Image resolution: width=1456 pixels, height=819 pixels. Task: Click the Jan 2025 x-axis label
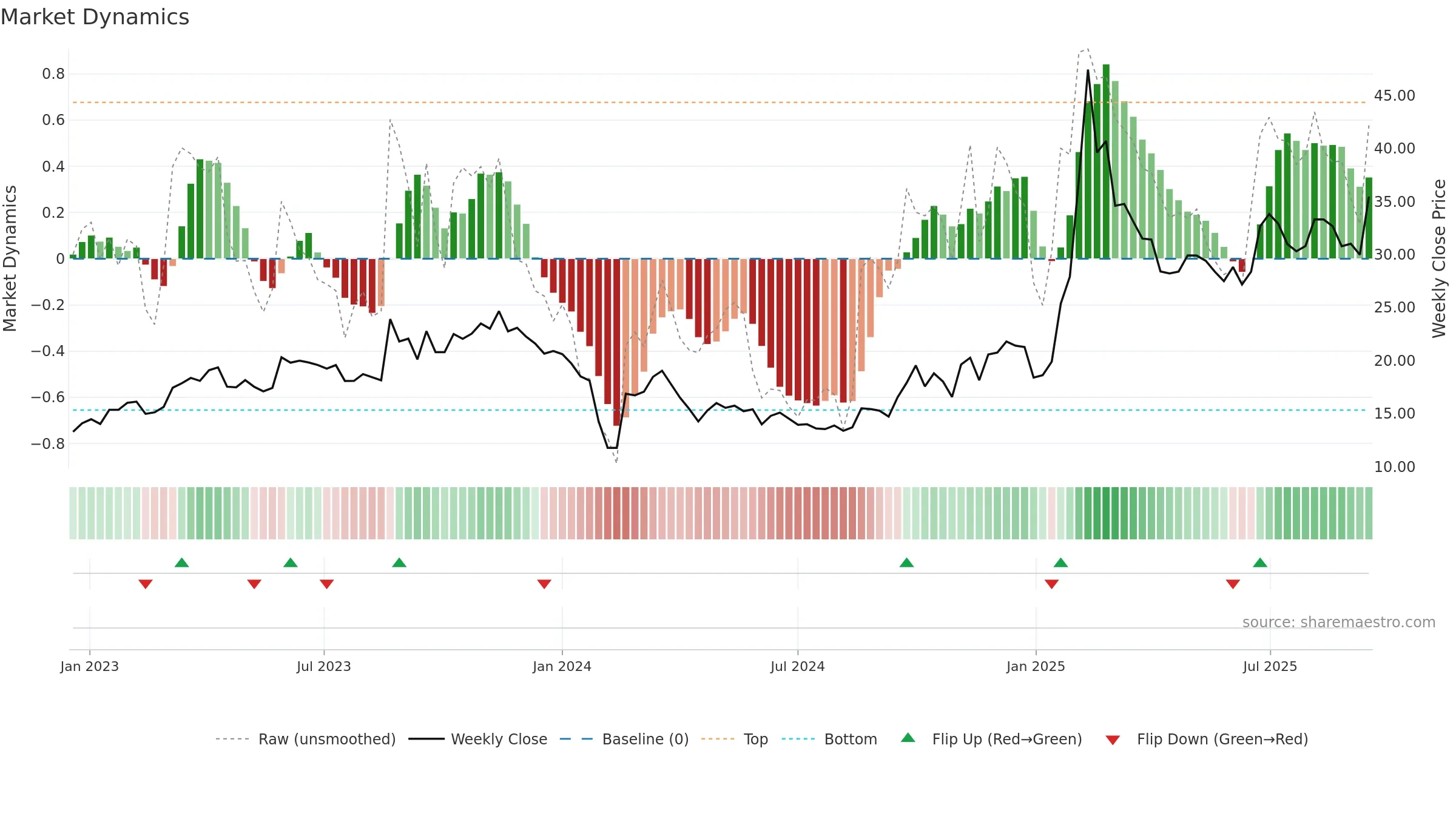pos(1036,666)
